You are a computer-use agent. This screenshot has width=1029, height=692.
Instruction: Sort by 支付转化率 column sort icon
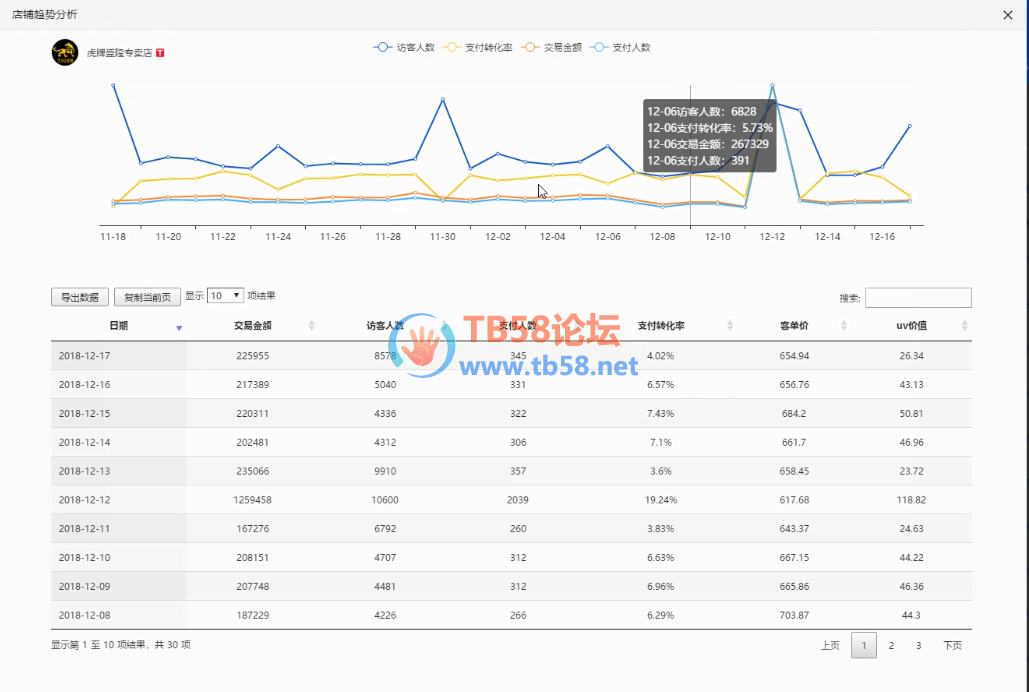730,326
